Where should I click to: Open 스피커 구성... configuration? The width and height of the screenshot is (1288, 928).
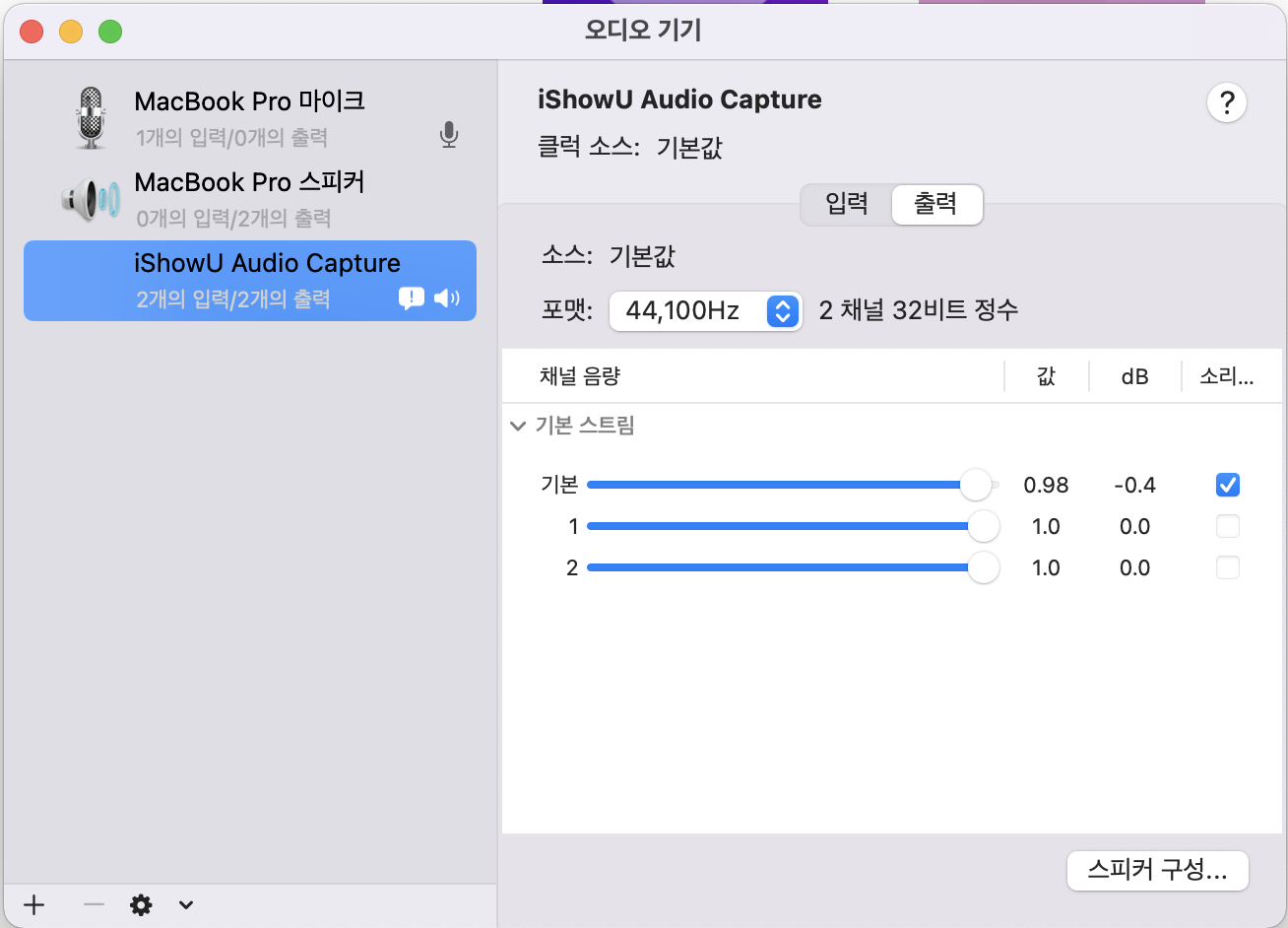coord(1158,870)
